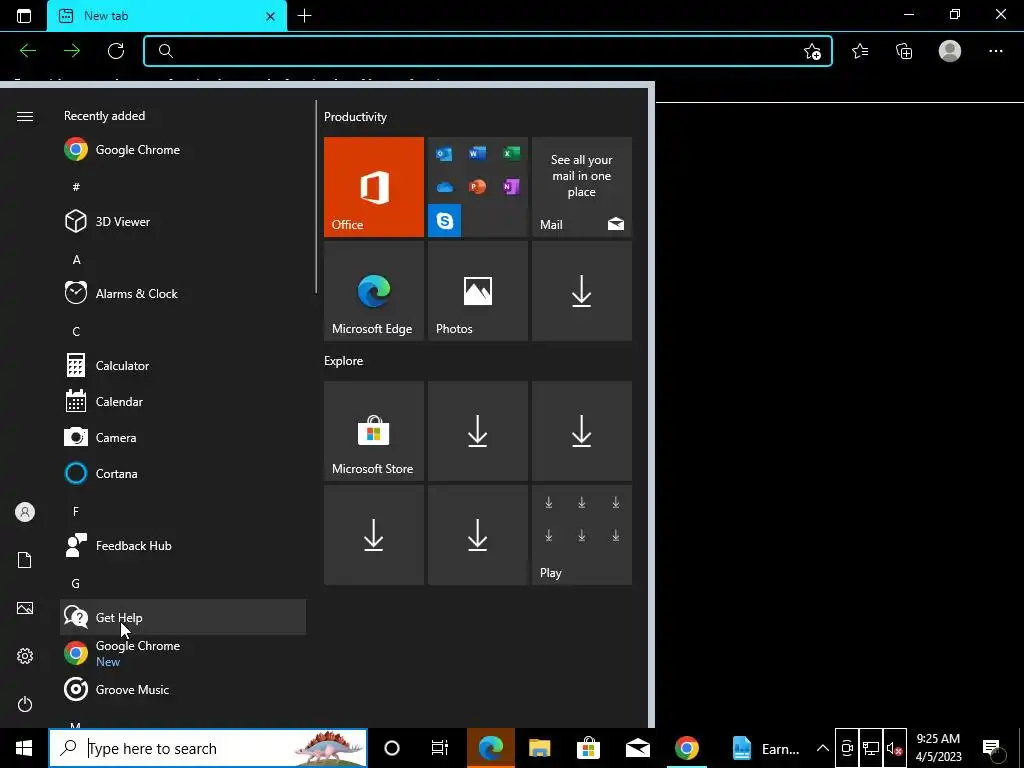This screenshot has width=1024, height=768.
Task: Open the Play folder tile
Action: pyautogui.click(x=582, y=535)
